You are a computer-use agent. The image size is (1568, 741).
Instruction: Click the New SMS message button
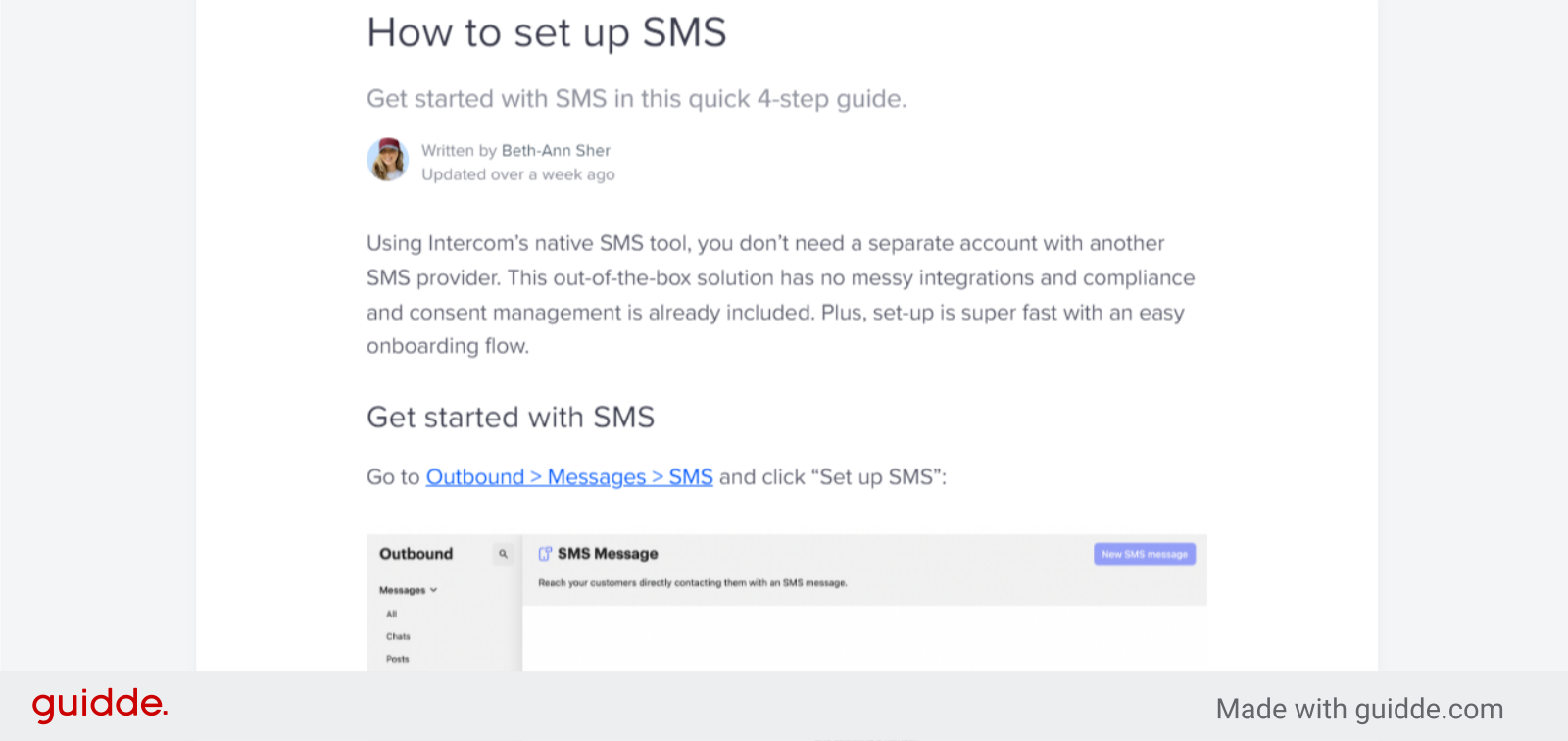1143,554
